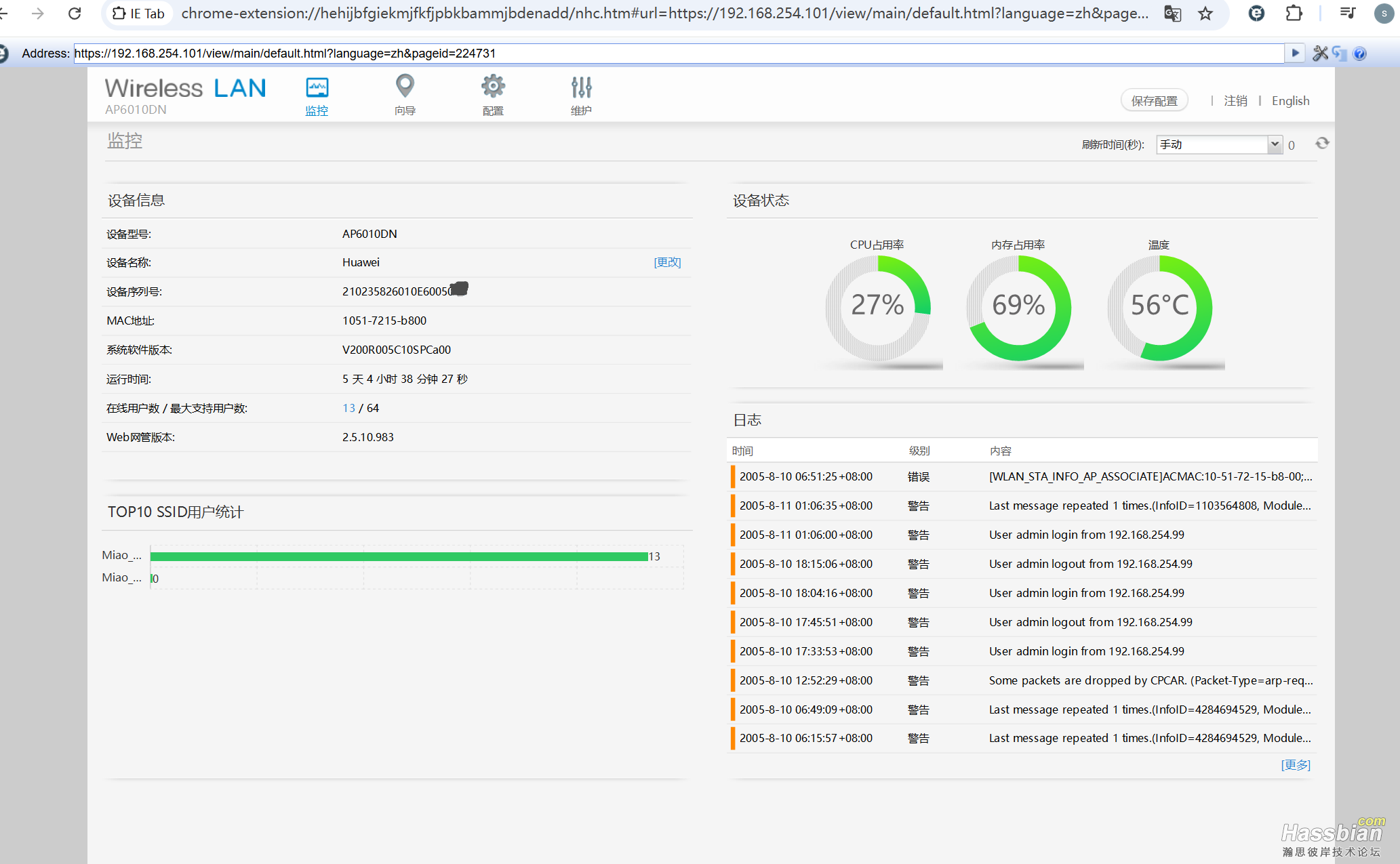Select the WLAN_STA_INFO_AP_ASSOCIATE error log row

[x=1022, y=476]
